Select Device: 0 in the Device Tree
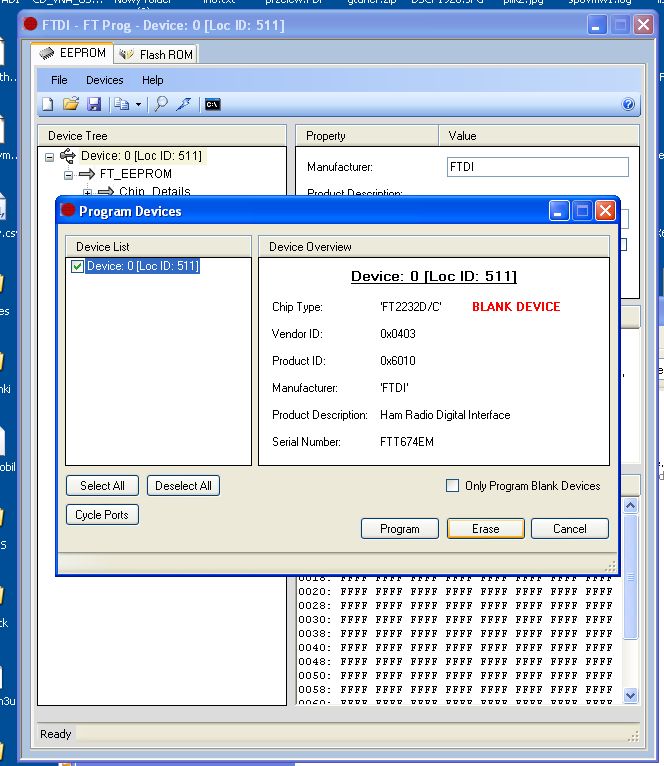Viewport: 664px width, 766px height. [141, 156]
